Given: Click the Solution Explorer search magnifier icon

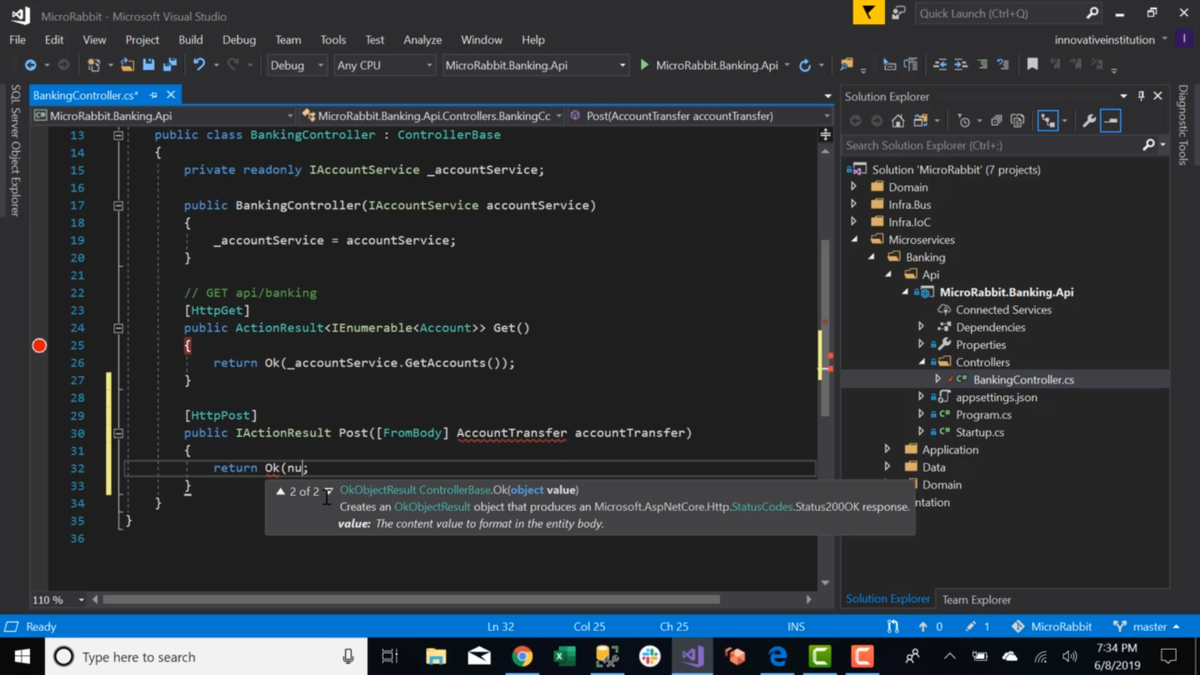Looking at the screenshot, I should 1149,145.
